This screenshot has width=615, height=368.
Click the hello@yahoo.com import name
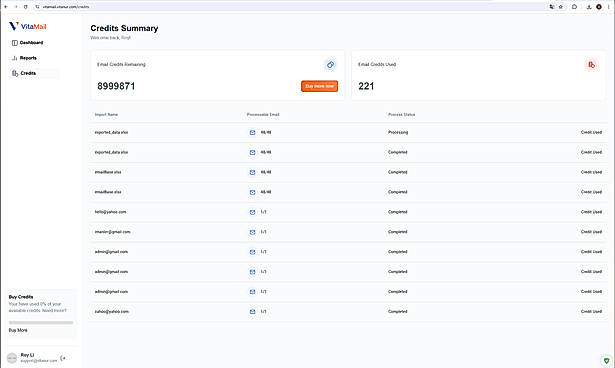click(x=111, y=212)
